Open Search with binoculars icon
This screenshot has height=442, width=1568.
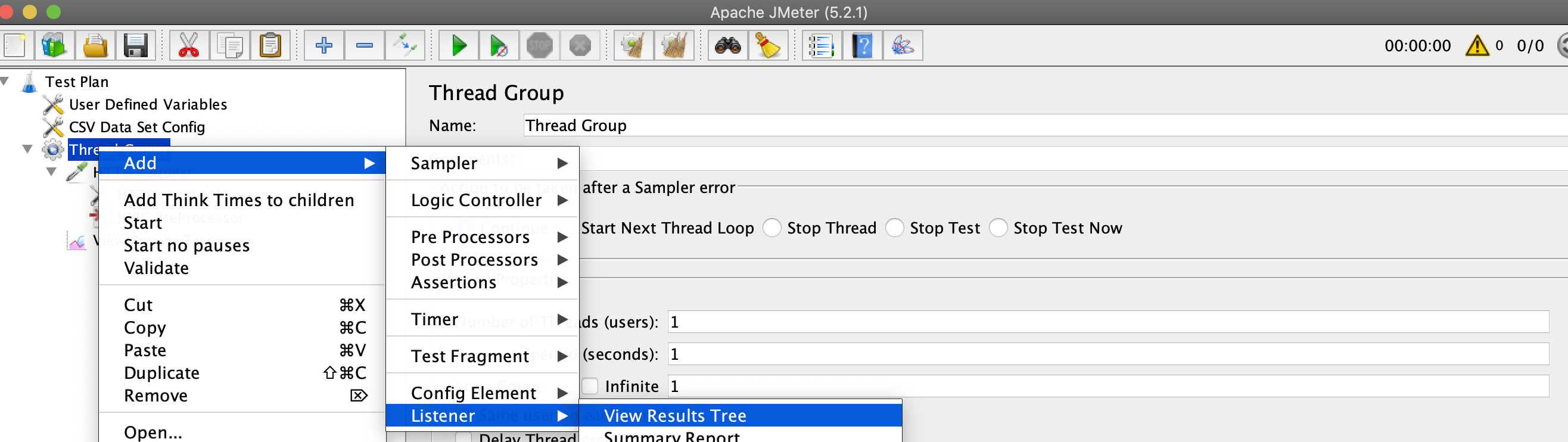(x=728, y=46)
